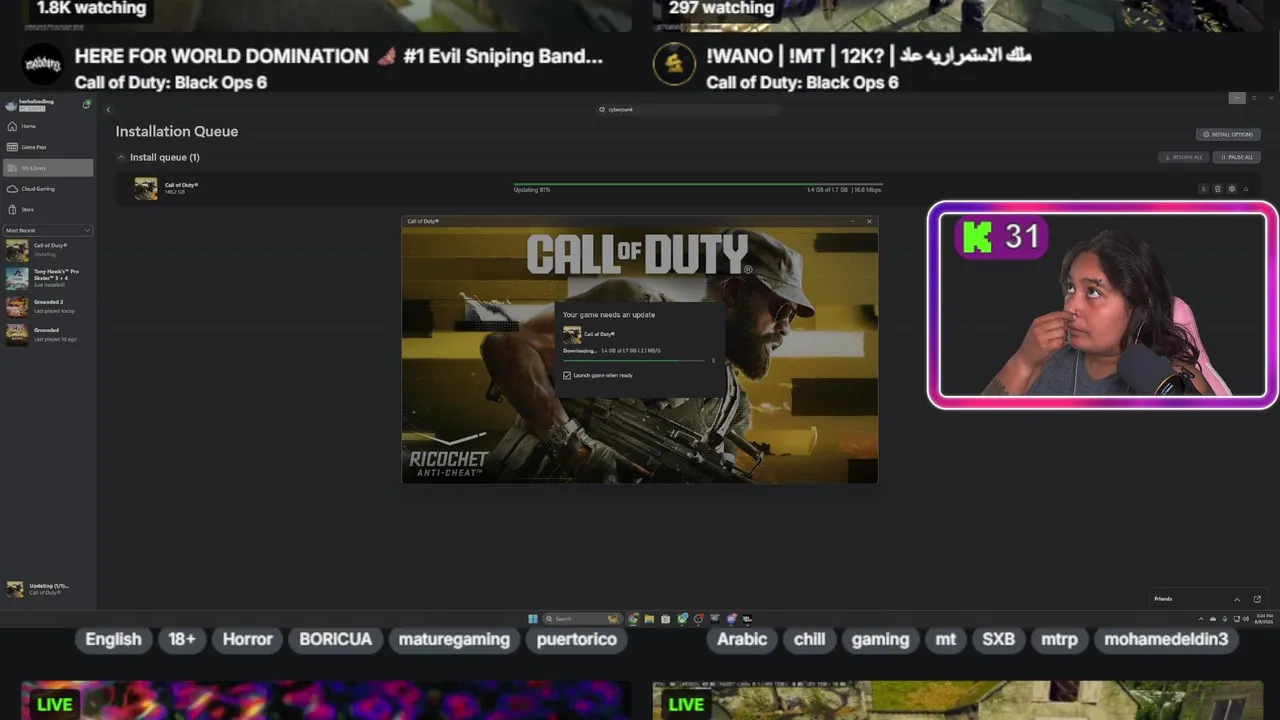
Task: Open the notifications bell icon
Action: click(87, 104)
